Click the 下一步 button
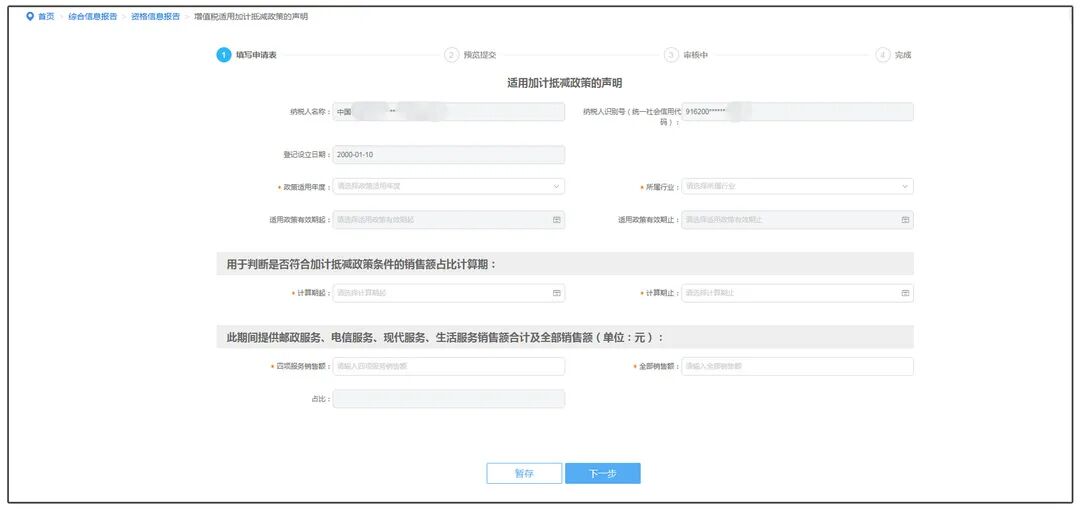 pyautogui.click(x=603, y=473)
